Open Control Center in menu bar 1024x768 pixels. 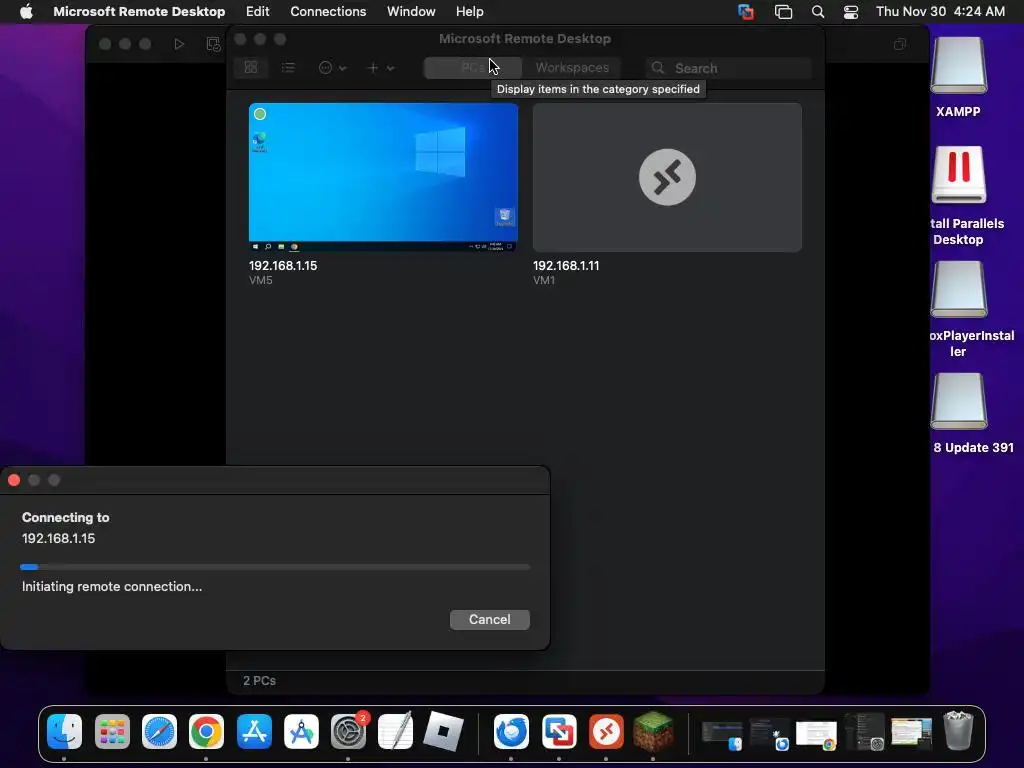click(851, 11)
